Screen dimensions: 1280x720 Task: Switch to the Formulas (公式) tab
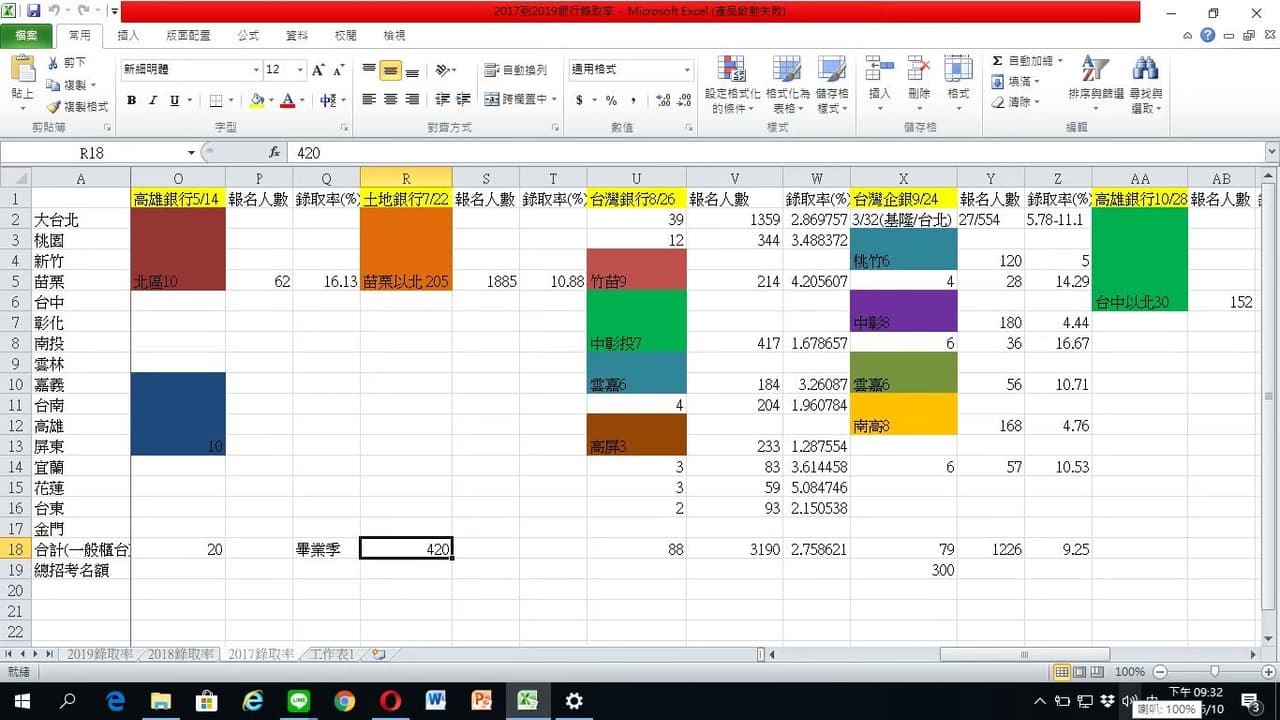point(248,36)
